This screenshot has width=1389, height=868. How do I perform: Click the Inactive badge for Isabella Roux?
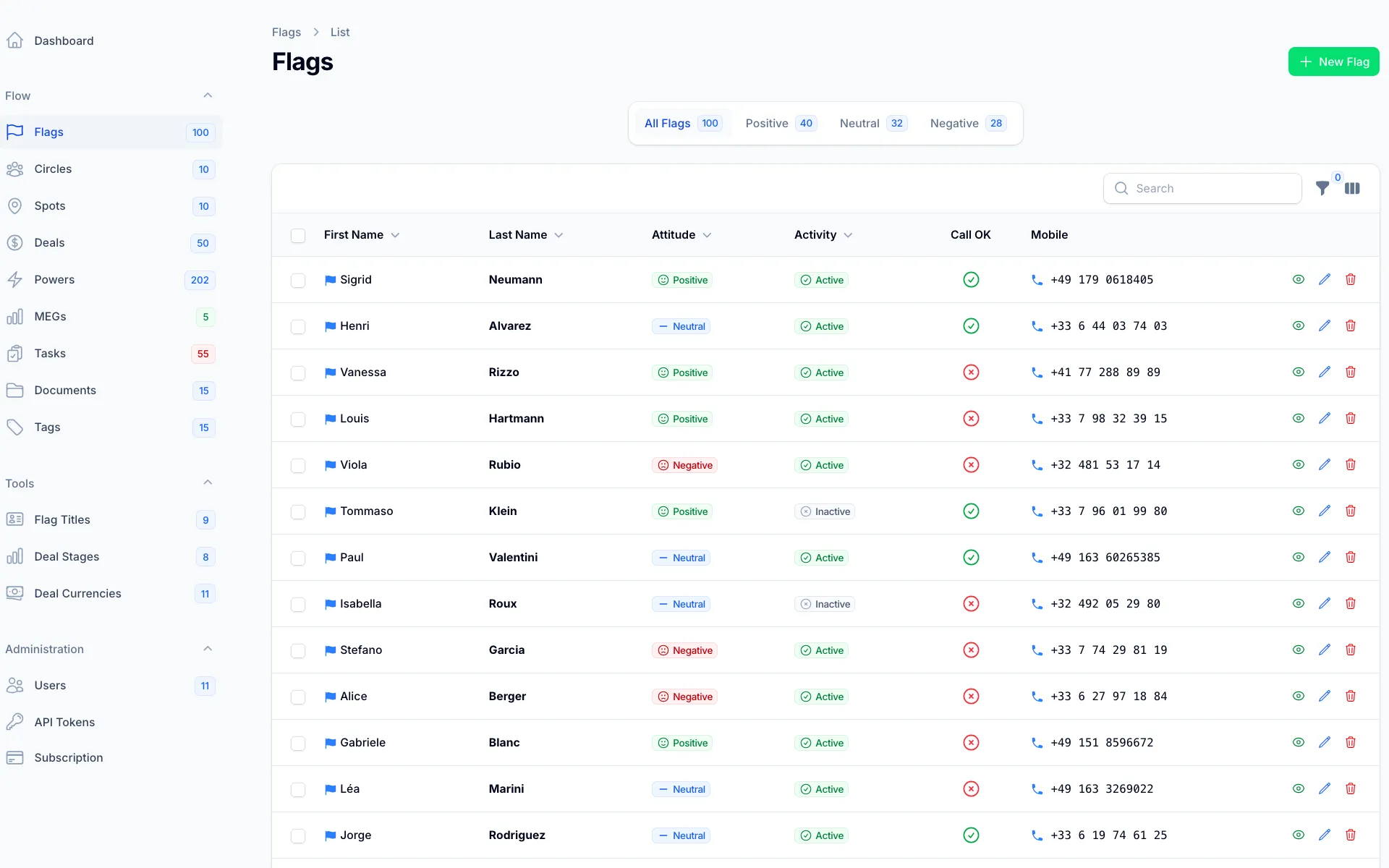pos(825,604)
